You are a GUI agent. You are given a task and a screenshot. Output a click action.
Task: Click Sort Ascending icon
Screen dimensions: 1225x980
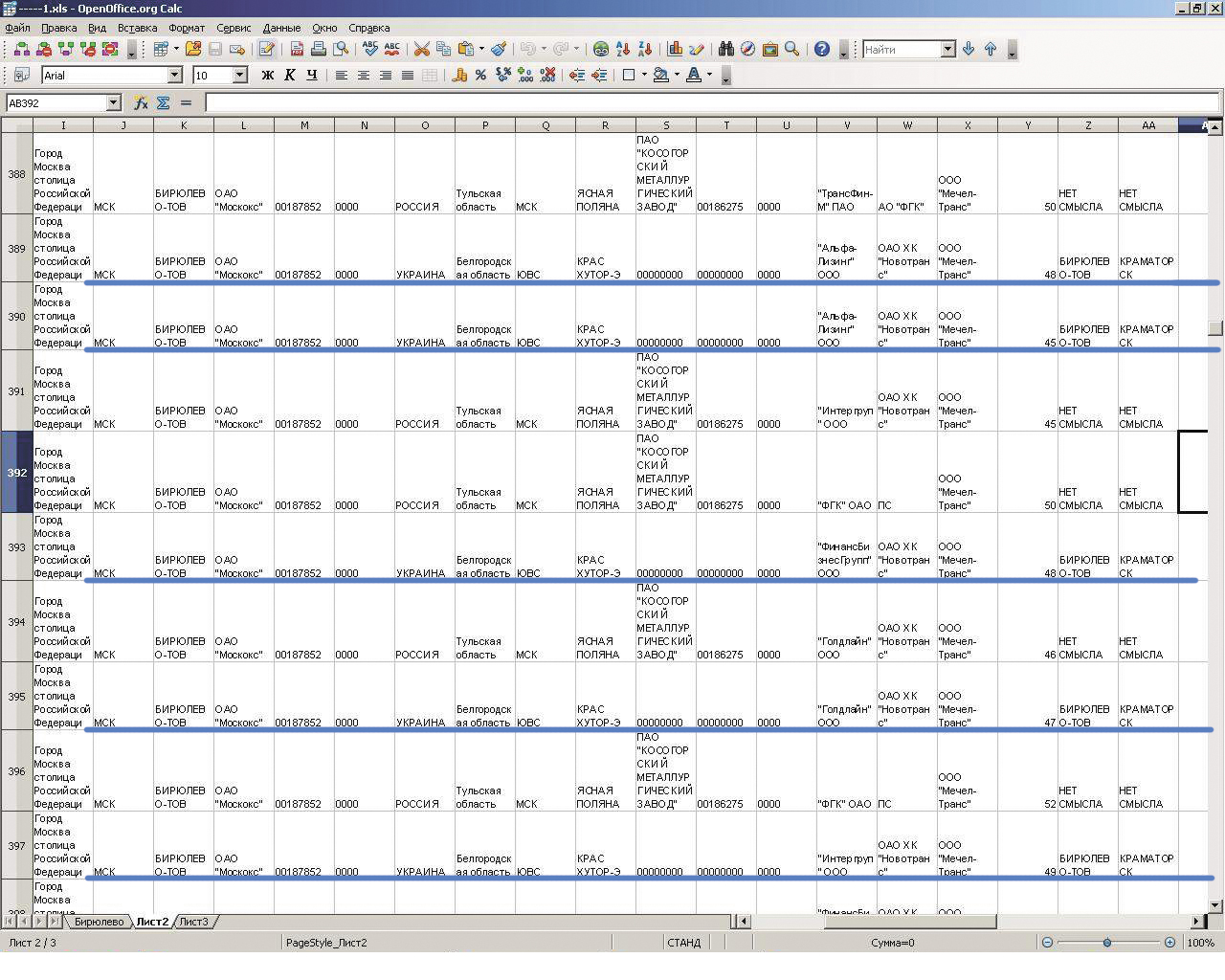pyautogui.click(x=623, y=49)
